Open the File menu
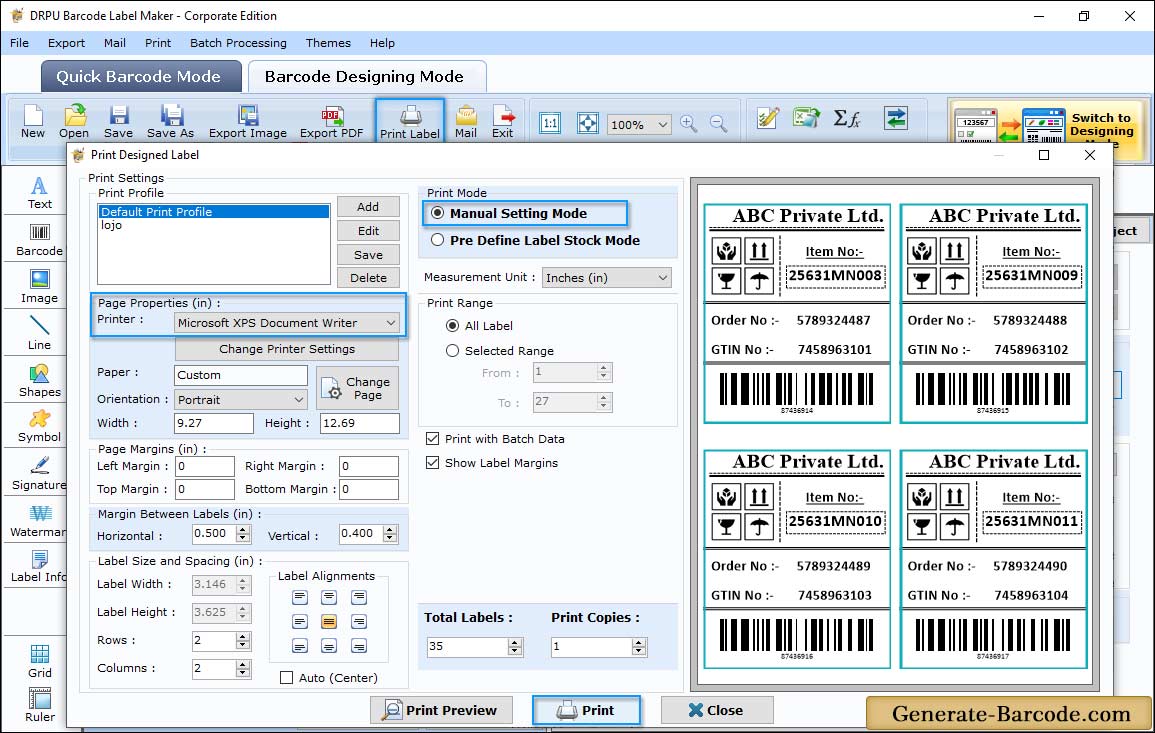The height and width of the screenshot is (733, 1155). click(x=19, y=43)
